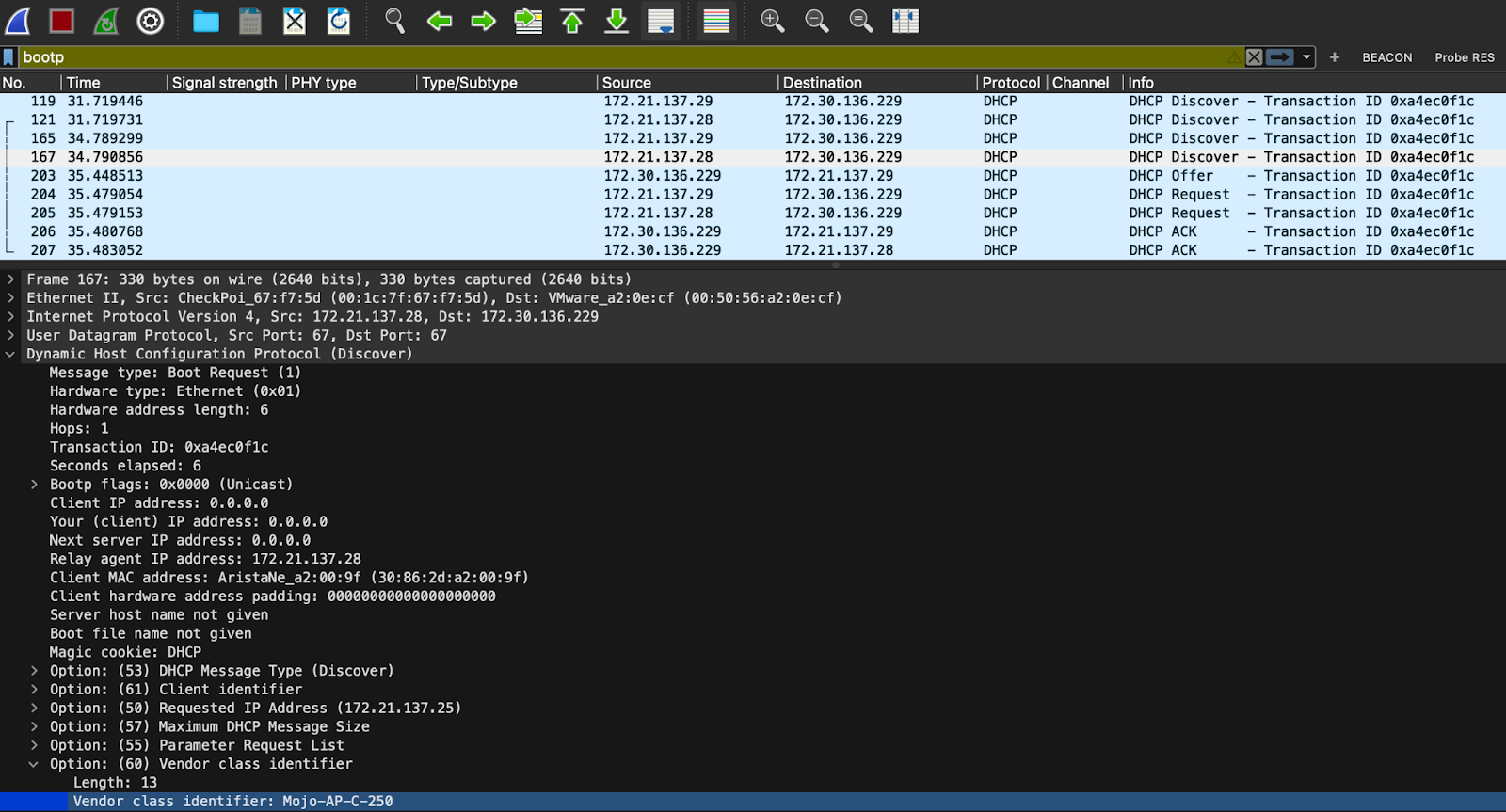Close the capture file X icon

(295, 21)
